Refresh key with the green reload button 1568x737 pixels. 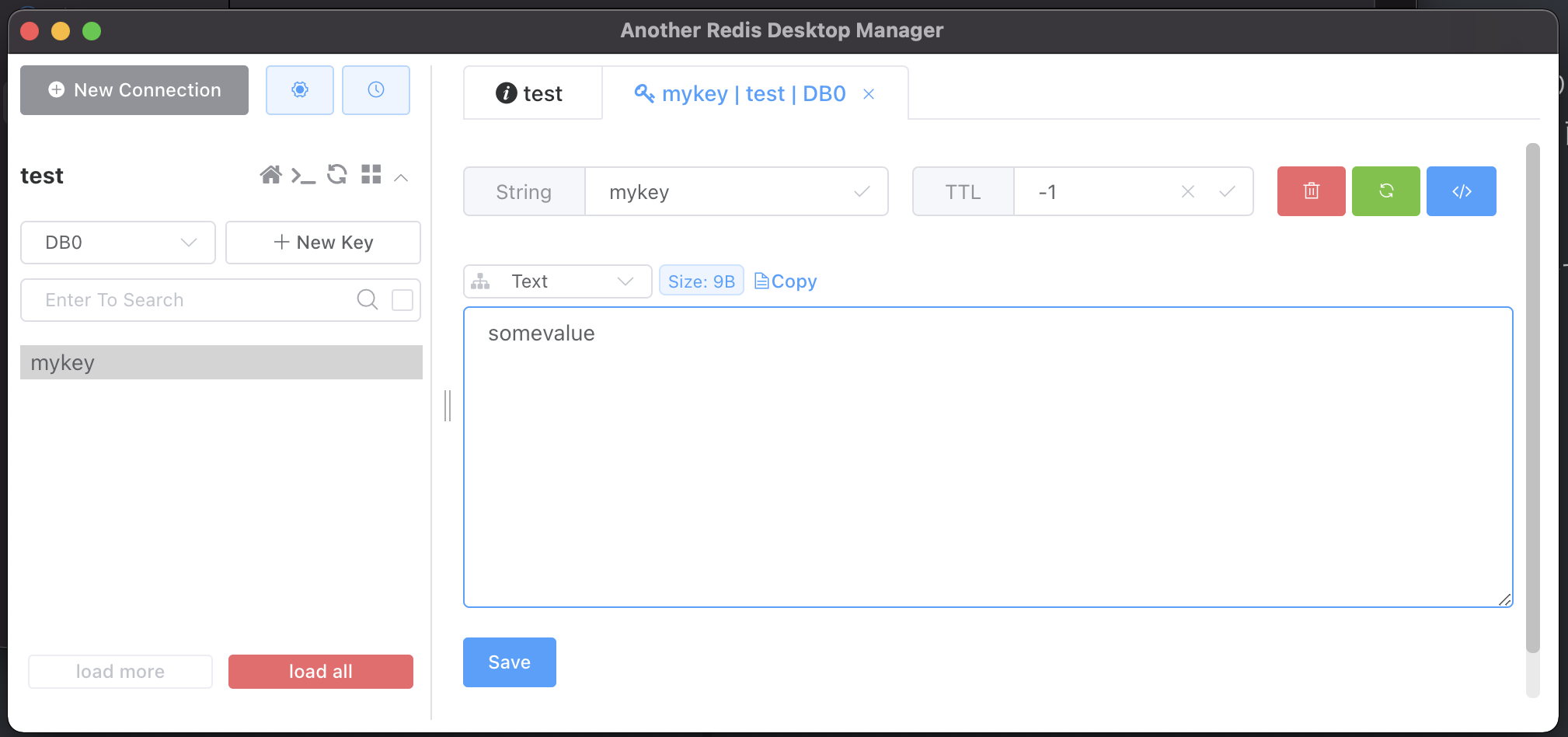pyautogui.click(x=1385, y=191)
